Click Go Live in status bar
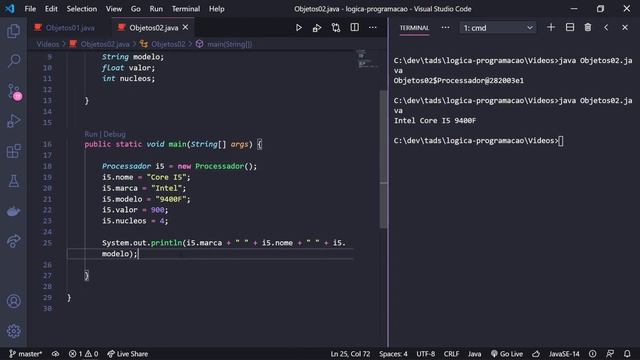The image size is (640, 360). (x=507, y=354)
